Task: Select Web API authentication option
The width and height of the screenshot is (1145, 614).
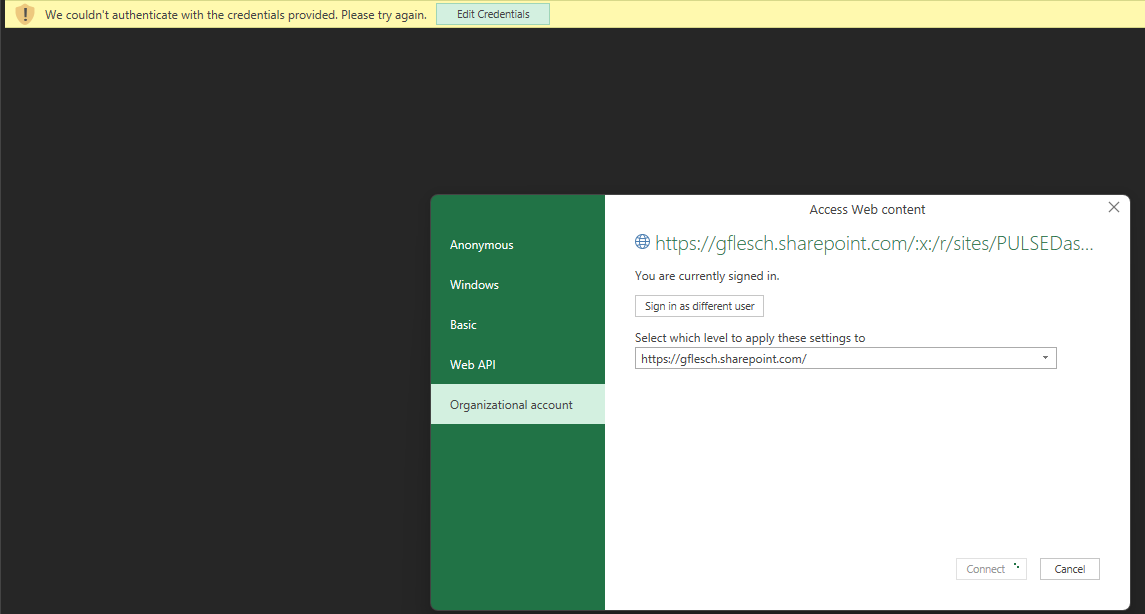Action: point(518,364)
